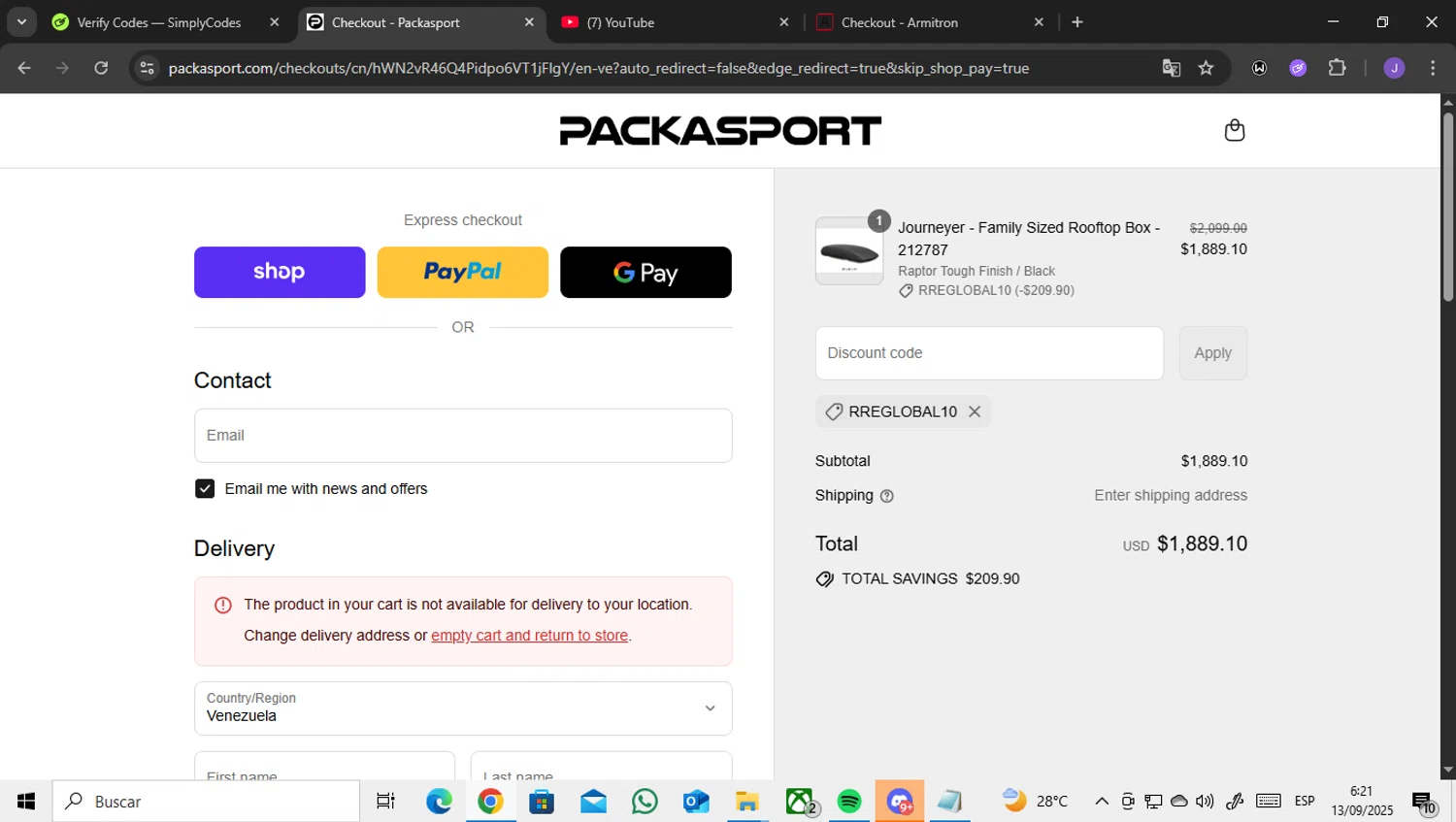Follow the empty cart and return to store link
Screen dimensions: 1456x822
[529, 636]
